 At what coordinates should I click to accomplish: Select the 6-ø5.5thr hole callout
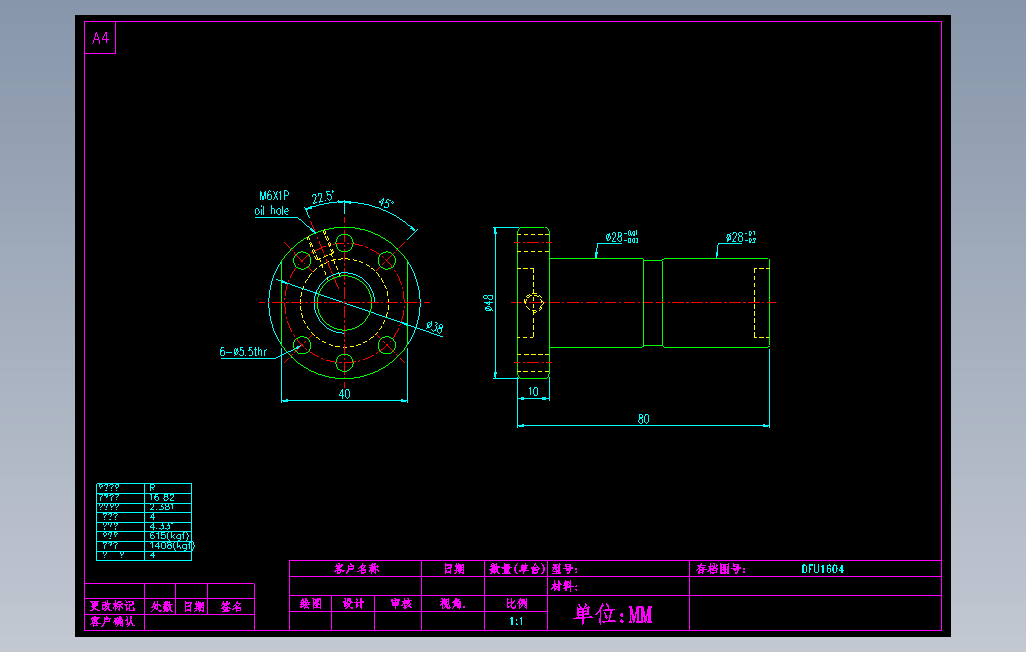tap(243, 352)
